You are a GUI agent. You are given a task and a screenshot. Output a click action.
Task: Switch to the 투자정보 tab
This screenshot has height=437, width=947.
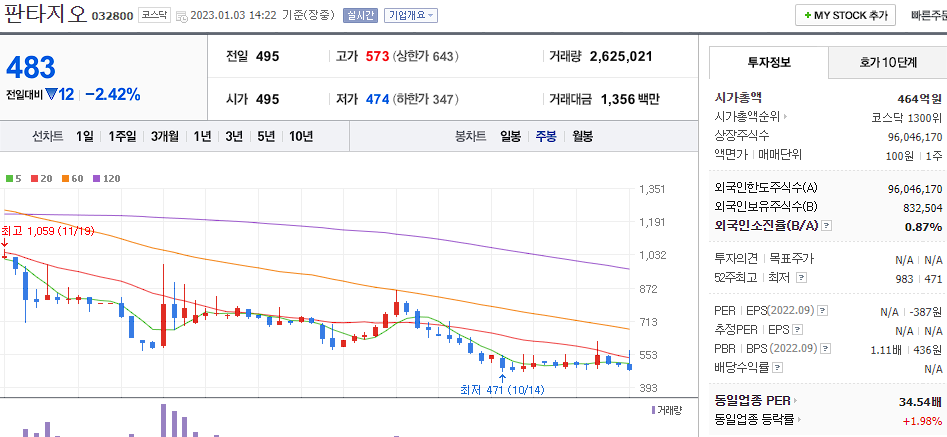pos(769,62)
